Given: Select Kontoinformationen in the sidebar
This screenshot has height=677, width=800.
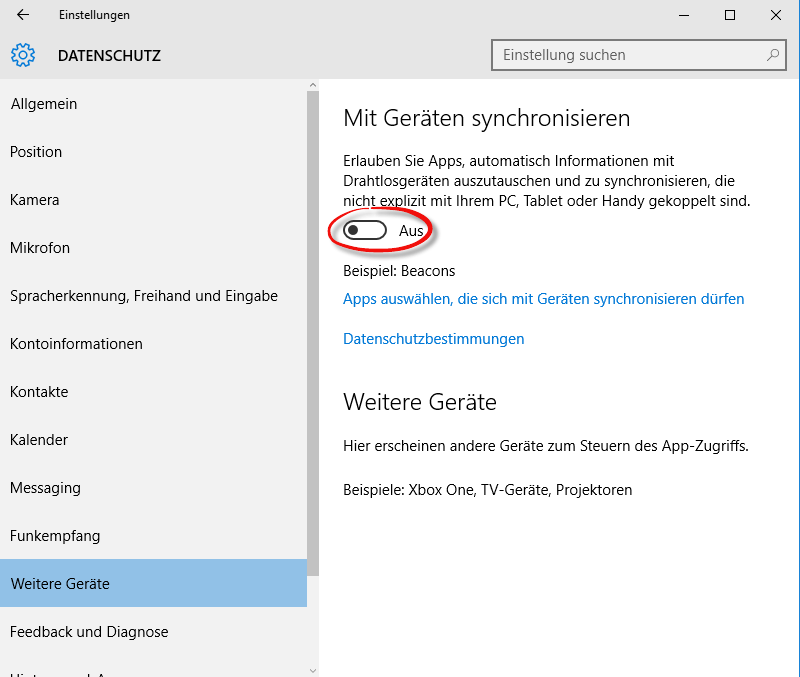Looking at the screenshot, I should (76, 344).
